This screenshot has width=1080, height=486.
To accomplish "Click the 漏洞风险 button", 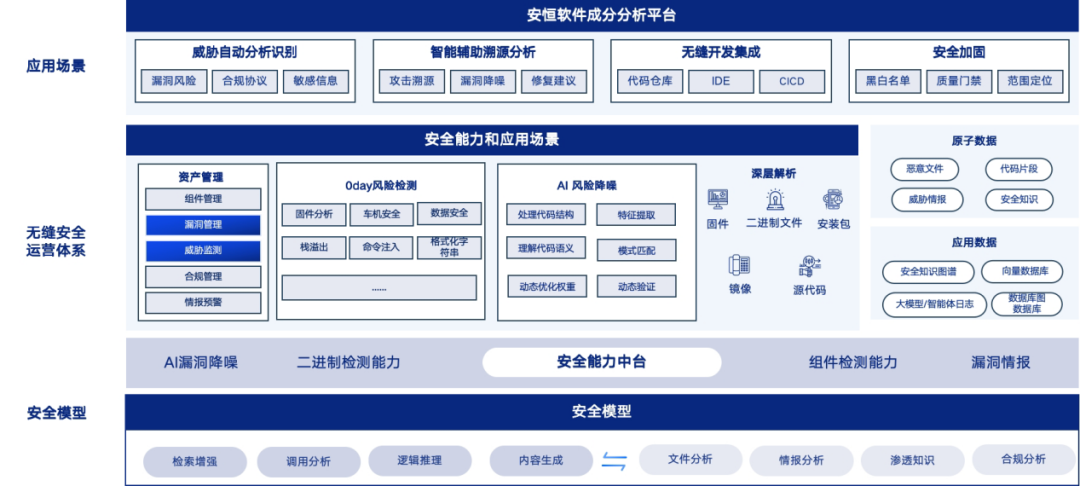I will pos(173,82).
